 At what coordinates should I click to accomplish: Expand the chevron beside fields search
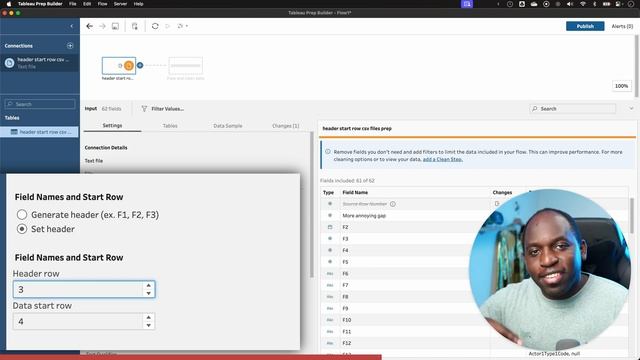[631, 109]
